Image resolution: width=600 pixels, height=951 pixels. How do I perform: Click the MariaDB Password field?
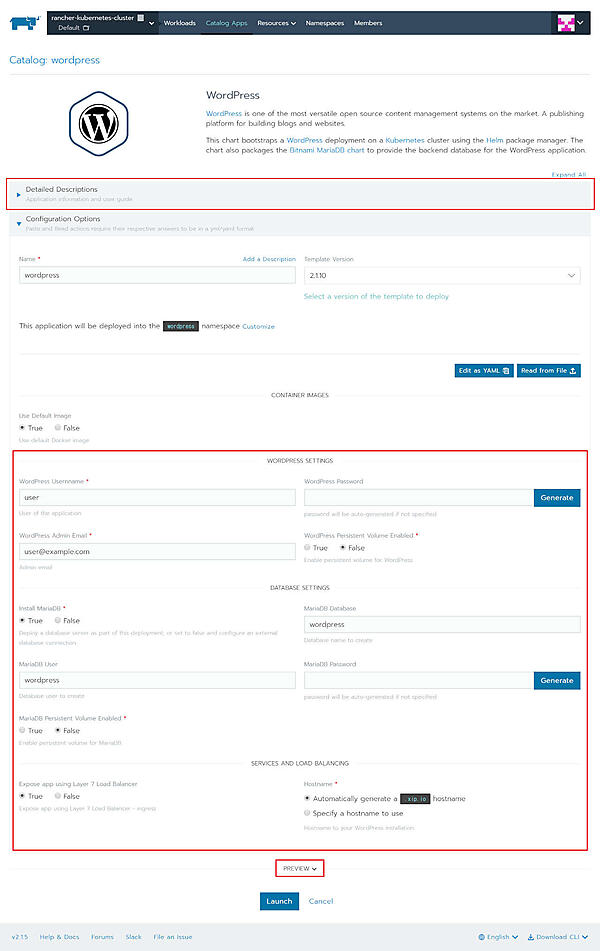tap(419, 680)
